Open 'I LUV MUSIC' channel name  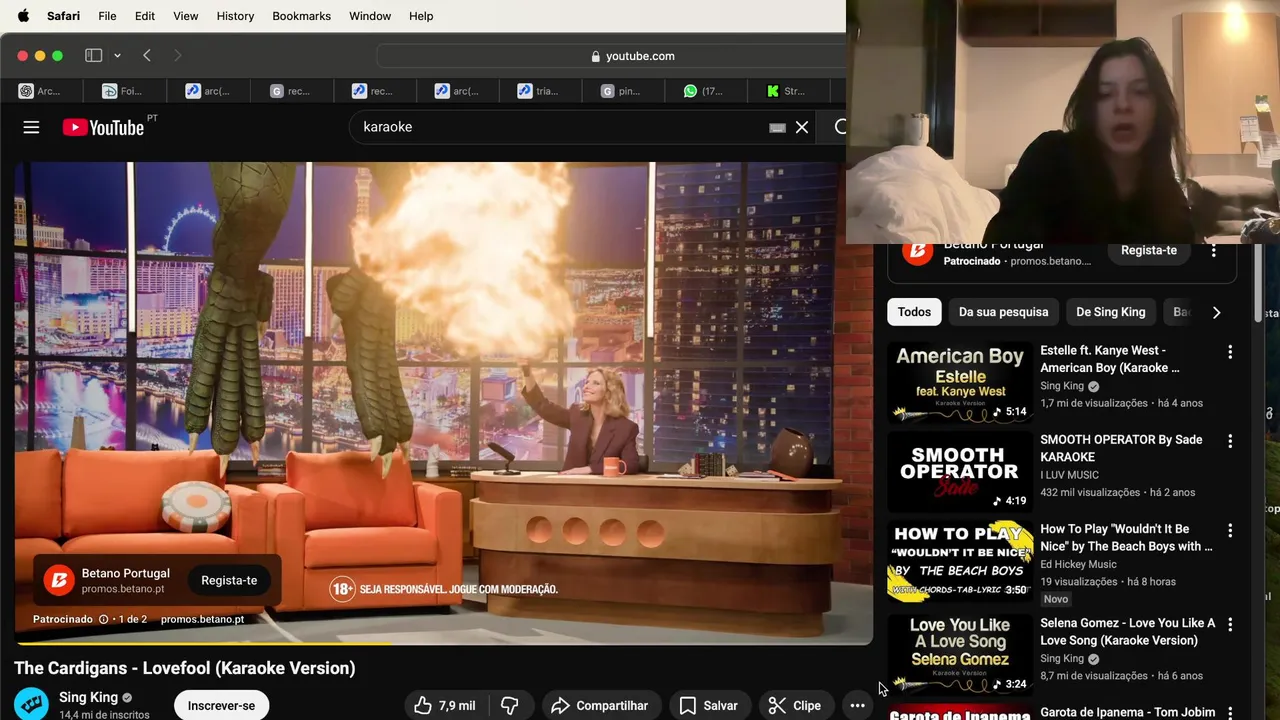(x=1069, y=475)
